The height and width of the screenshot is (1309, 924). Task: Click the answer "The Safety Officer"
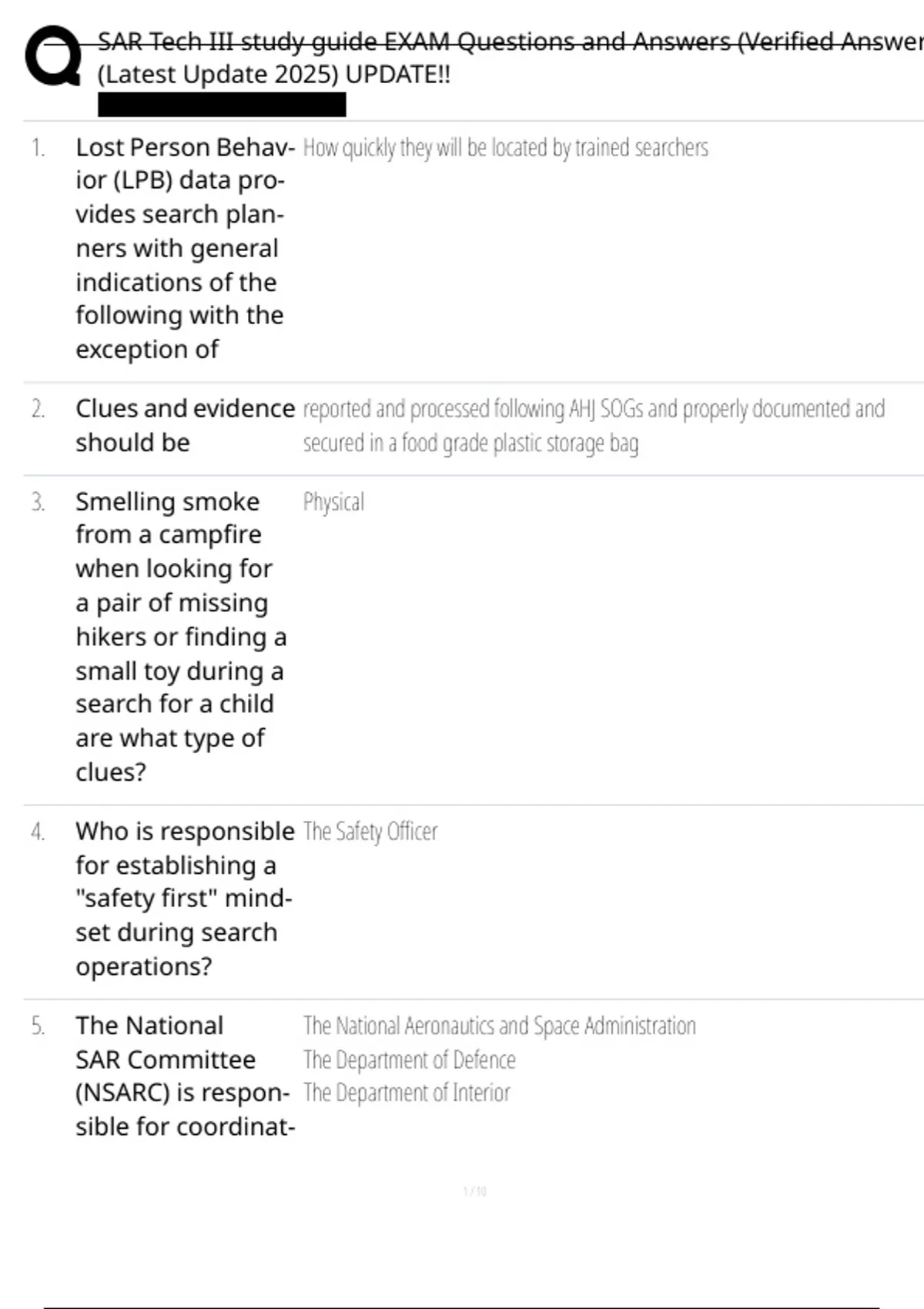coord(370,832)
